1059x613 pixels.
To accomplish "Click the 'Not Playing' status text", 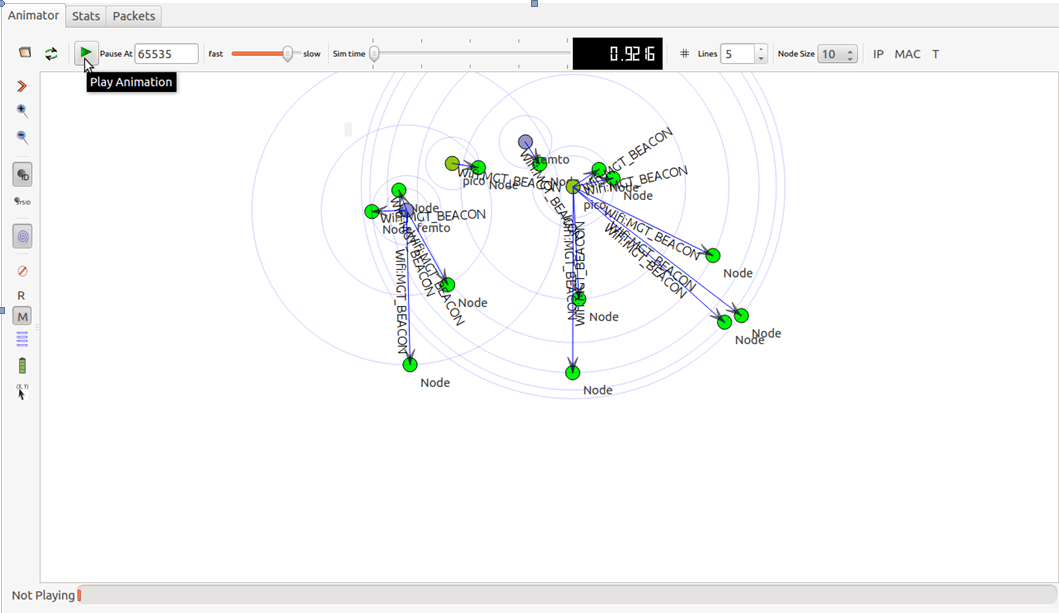I will pos(43,595).
